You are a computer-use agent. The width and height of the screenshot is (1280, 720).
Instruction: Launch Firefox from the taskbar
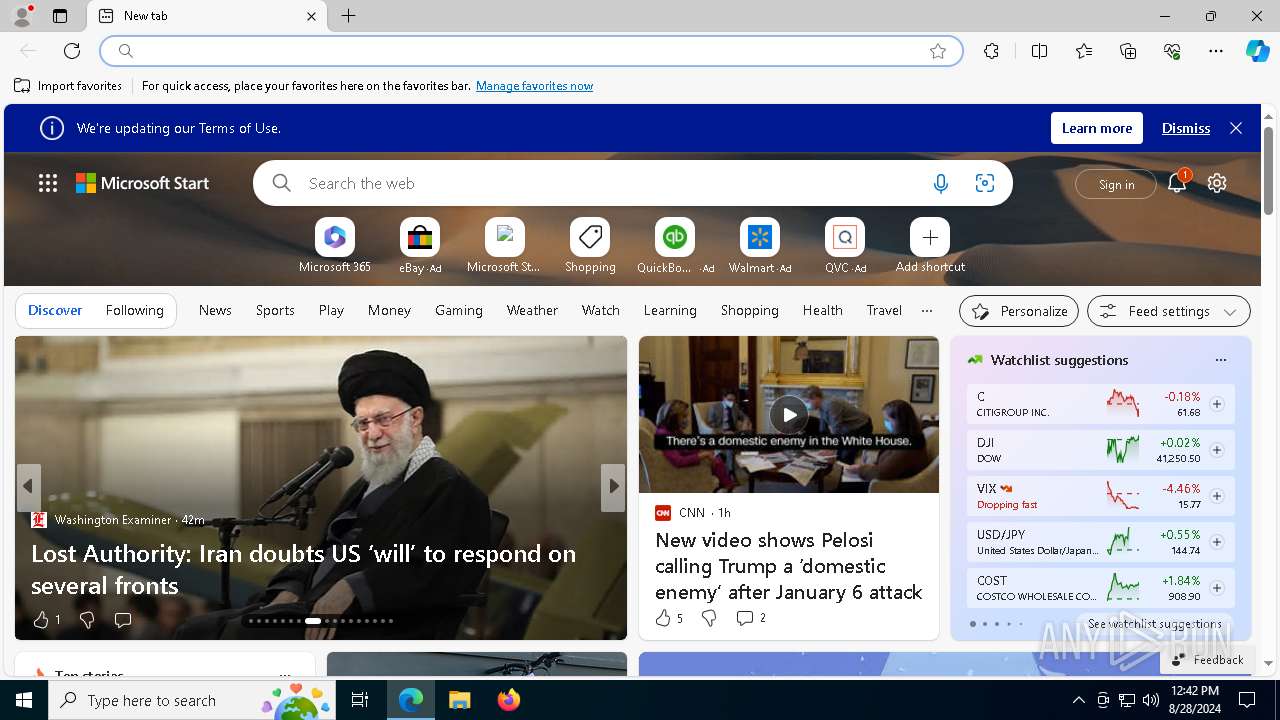(508, 700)
